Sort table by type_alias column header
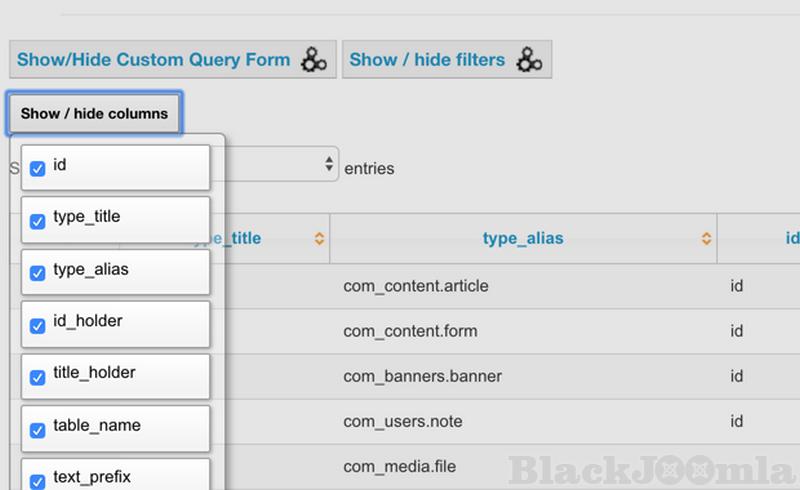The height and width of the screenshot is (490, 800). [522, 239]
